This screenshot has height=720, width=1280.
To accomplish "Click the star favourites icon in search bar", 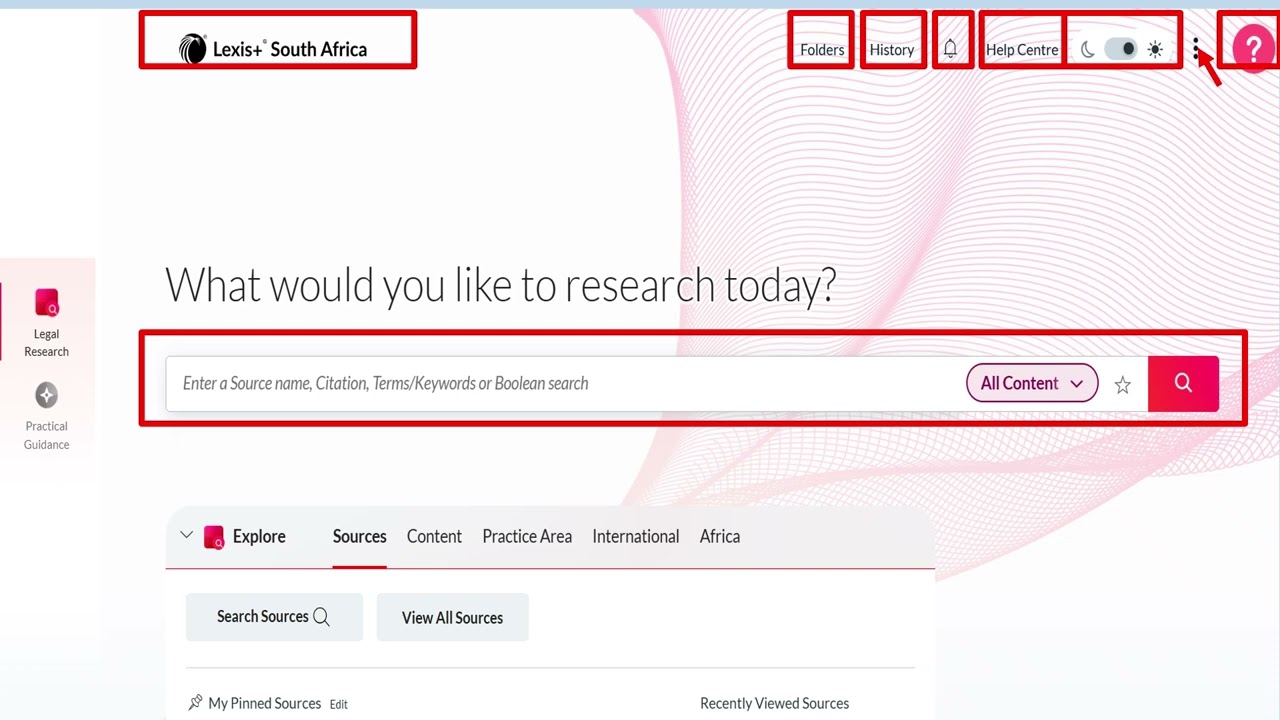I will (x=1123, y=385).
